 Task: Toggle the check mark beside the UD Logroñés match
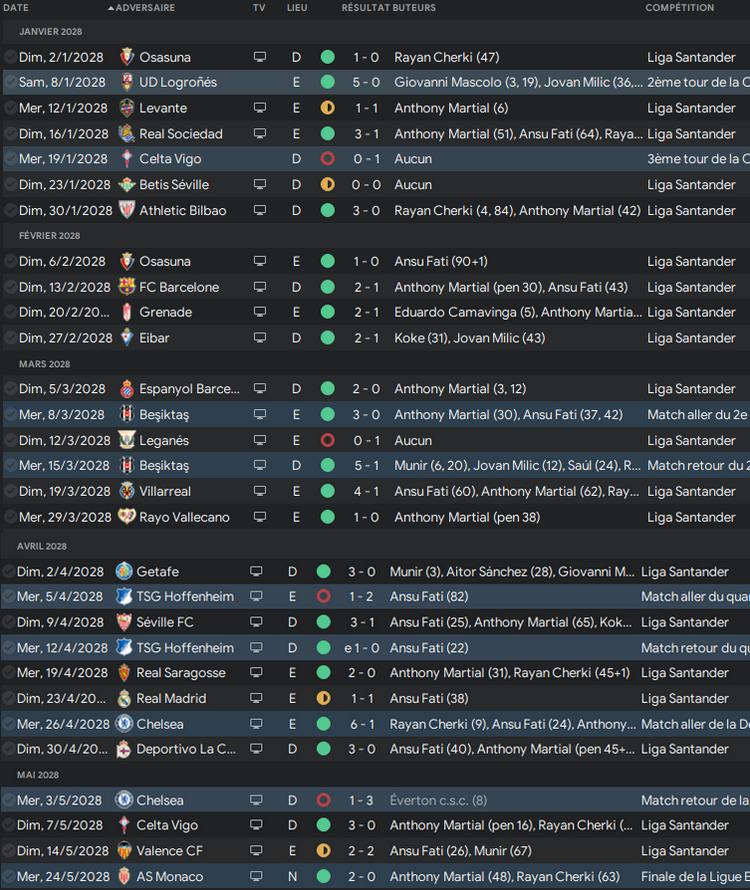point(10,82)
